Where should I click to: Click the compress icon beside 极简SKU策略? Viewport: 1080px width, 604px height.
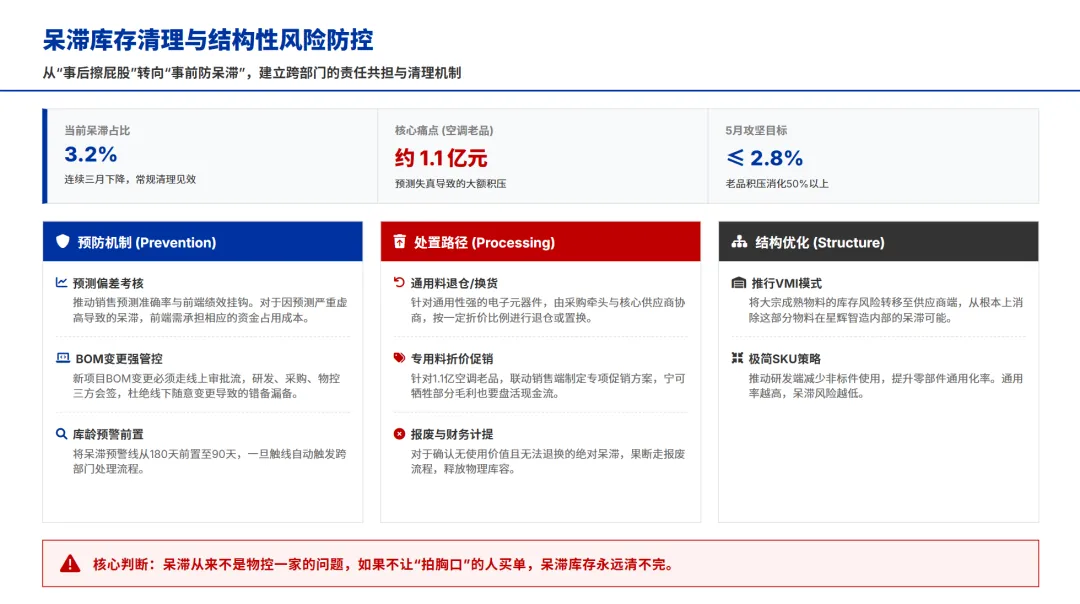tap(737, 358)
